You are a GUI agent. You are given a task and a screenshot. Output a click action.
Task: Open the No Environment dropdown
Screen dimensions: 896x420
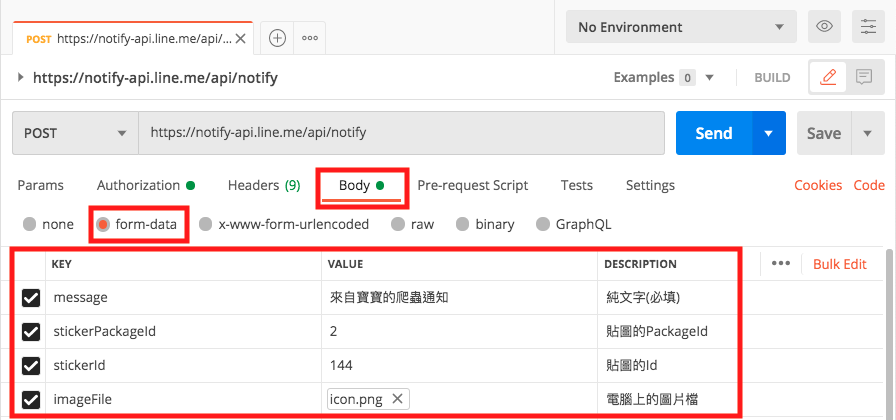(681, 26)
